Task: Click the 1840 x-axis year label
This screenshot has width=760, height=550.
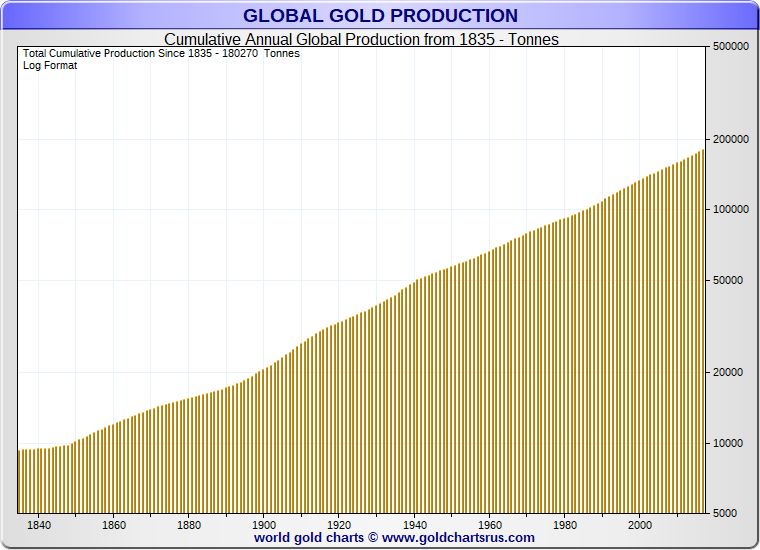Action: pos(39,524)
